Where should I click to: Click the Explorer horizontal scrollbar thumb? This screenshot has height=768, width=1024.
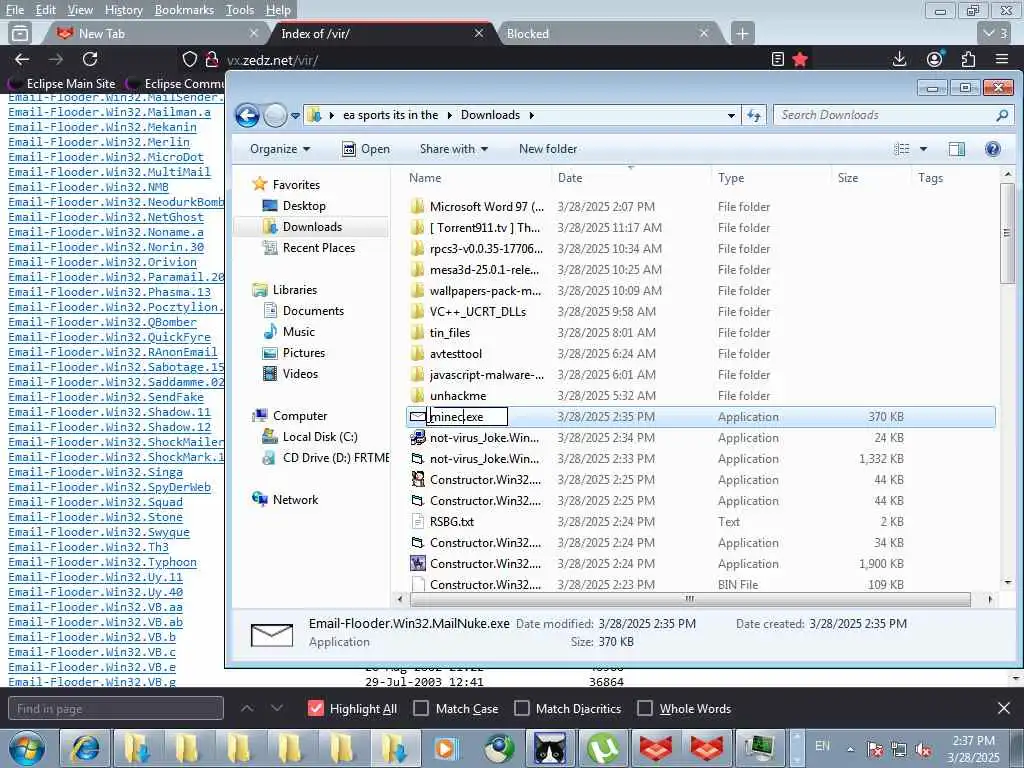tap(690, 599)
